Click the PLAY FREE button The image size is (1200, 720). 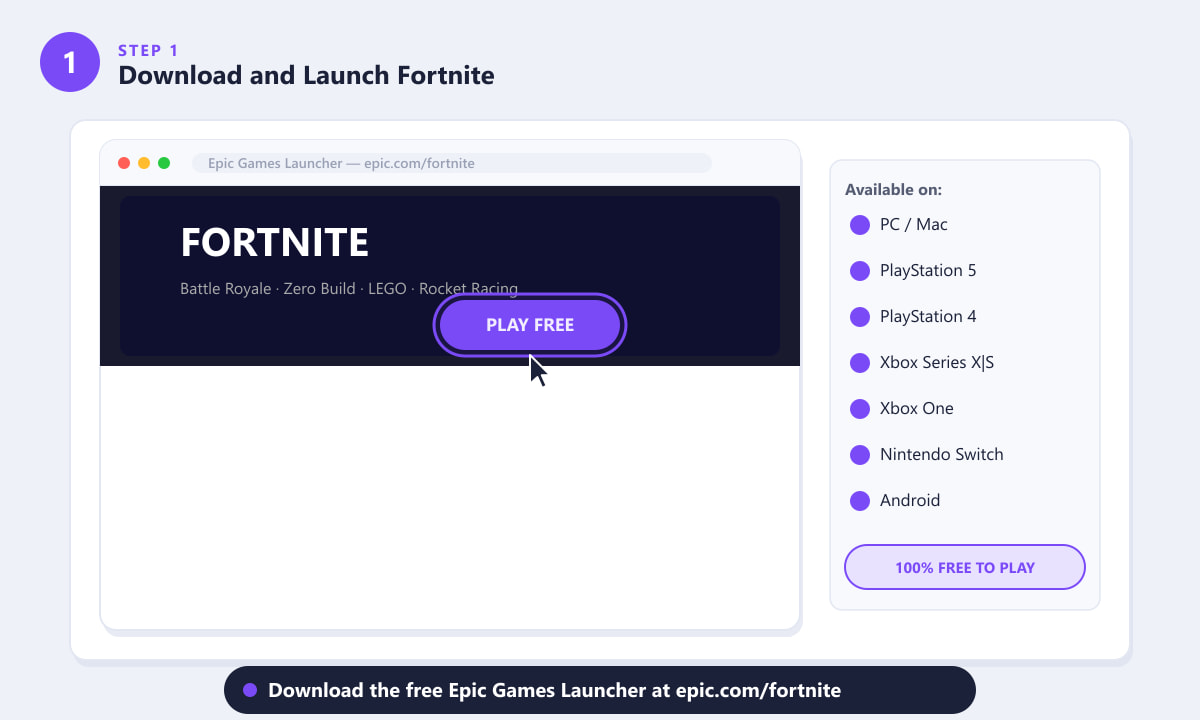[530, 325]
